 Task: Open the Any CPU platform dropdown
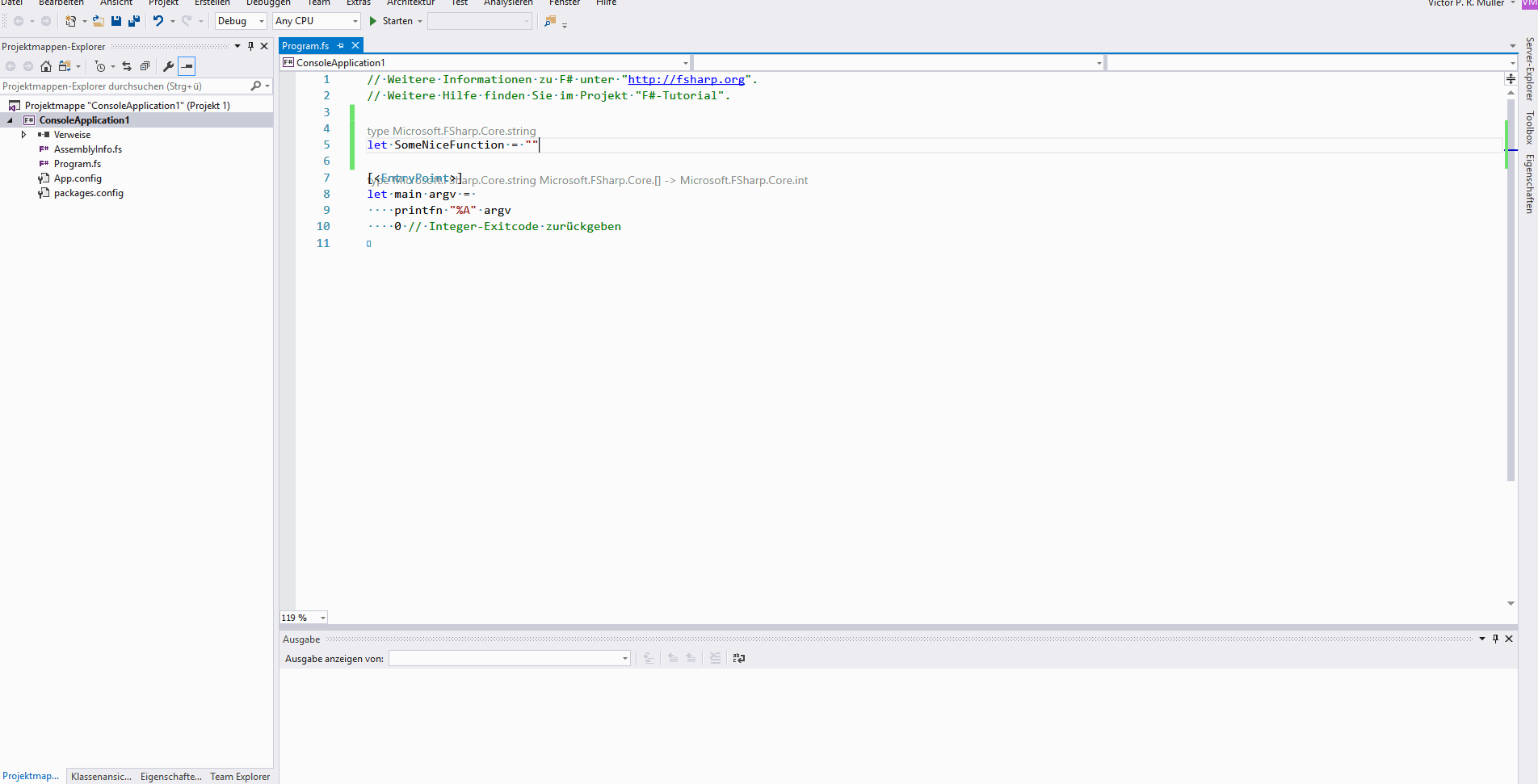click(x=316, y=21)
